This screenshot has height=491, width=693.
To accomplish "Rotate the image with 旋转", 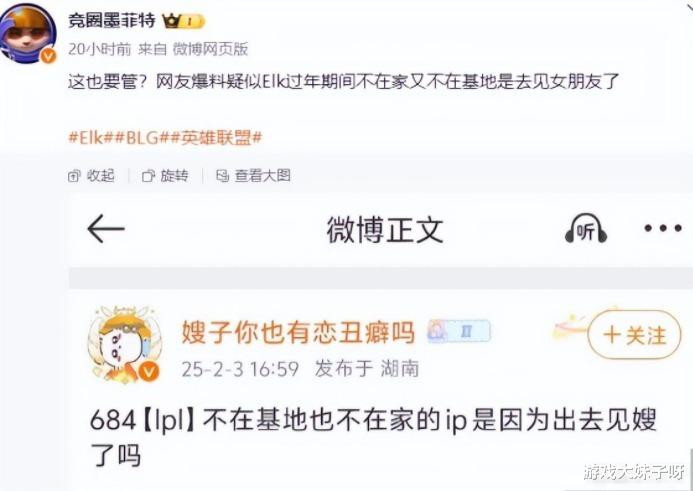I will tap(165, 176).
